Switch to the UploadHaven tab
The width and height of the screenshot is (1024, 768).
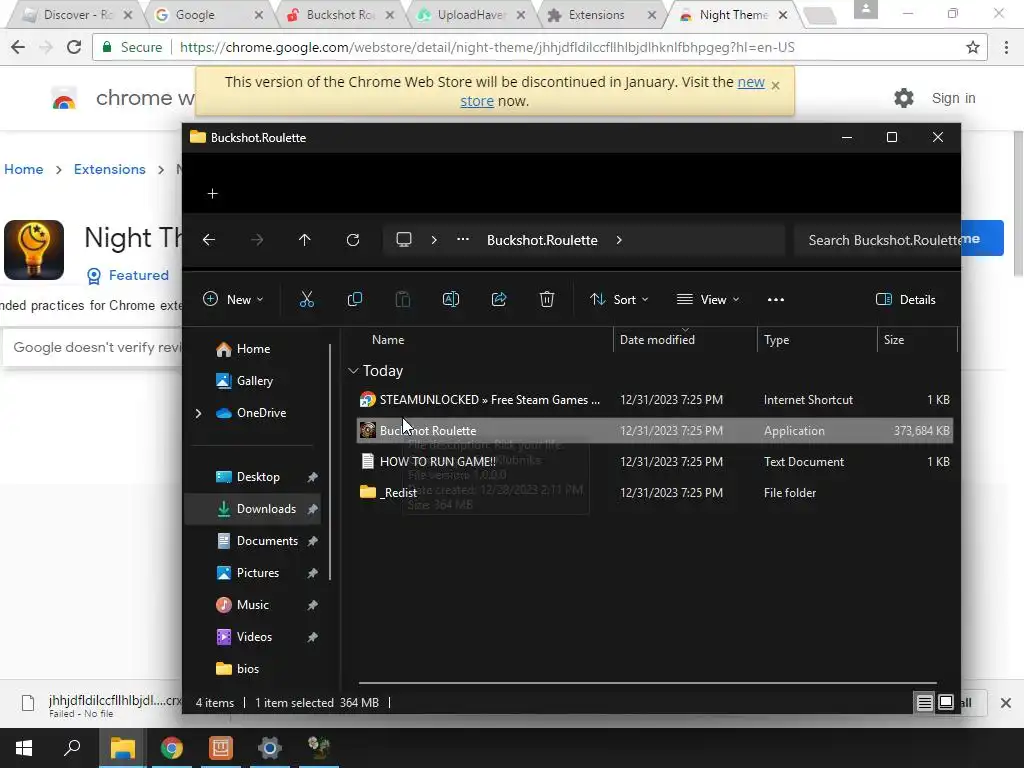pos(471,14)
